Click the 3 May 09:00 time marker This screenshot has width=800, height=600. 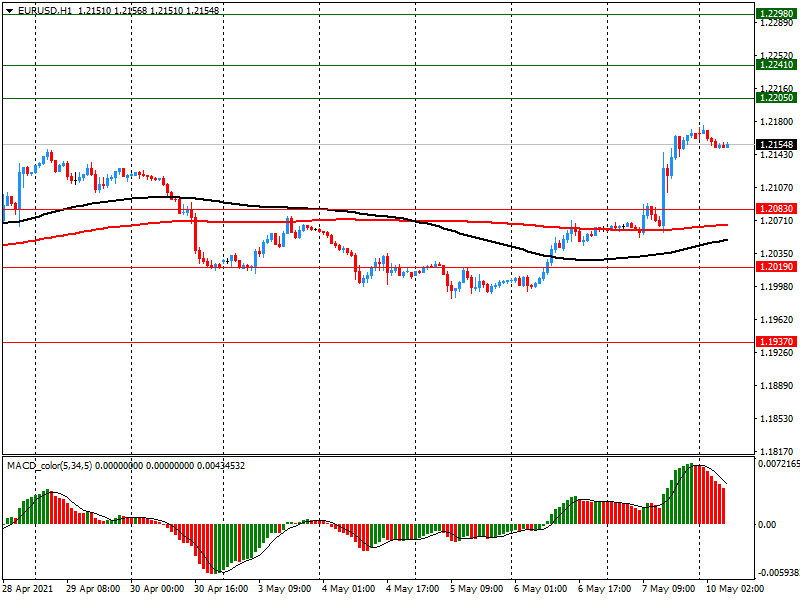[x=284, y=589]
